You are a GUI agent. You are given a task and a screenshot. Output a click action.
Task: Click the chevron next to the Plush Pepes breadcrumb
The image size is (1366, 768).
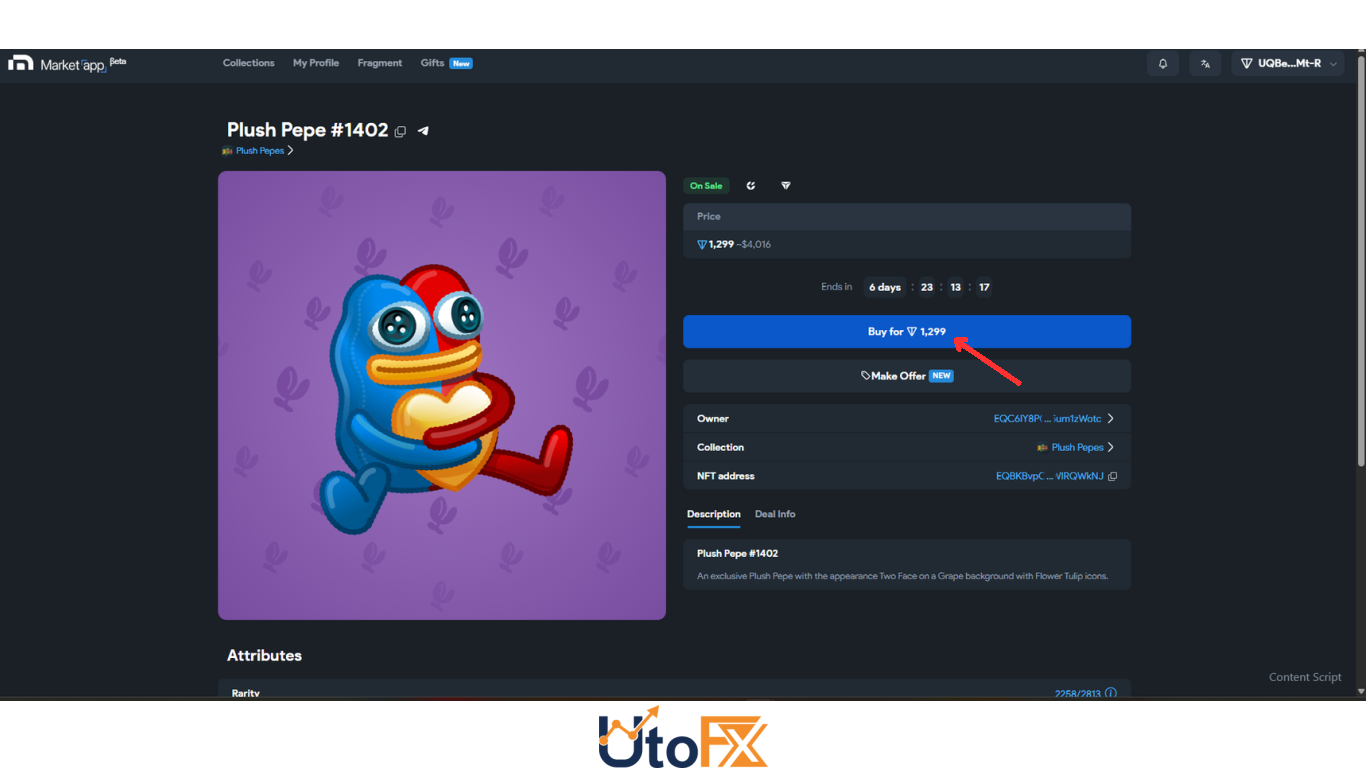(x=290, y=151)
